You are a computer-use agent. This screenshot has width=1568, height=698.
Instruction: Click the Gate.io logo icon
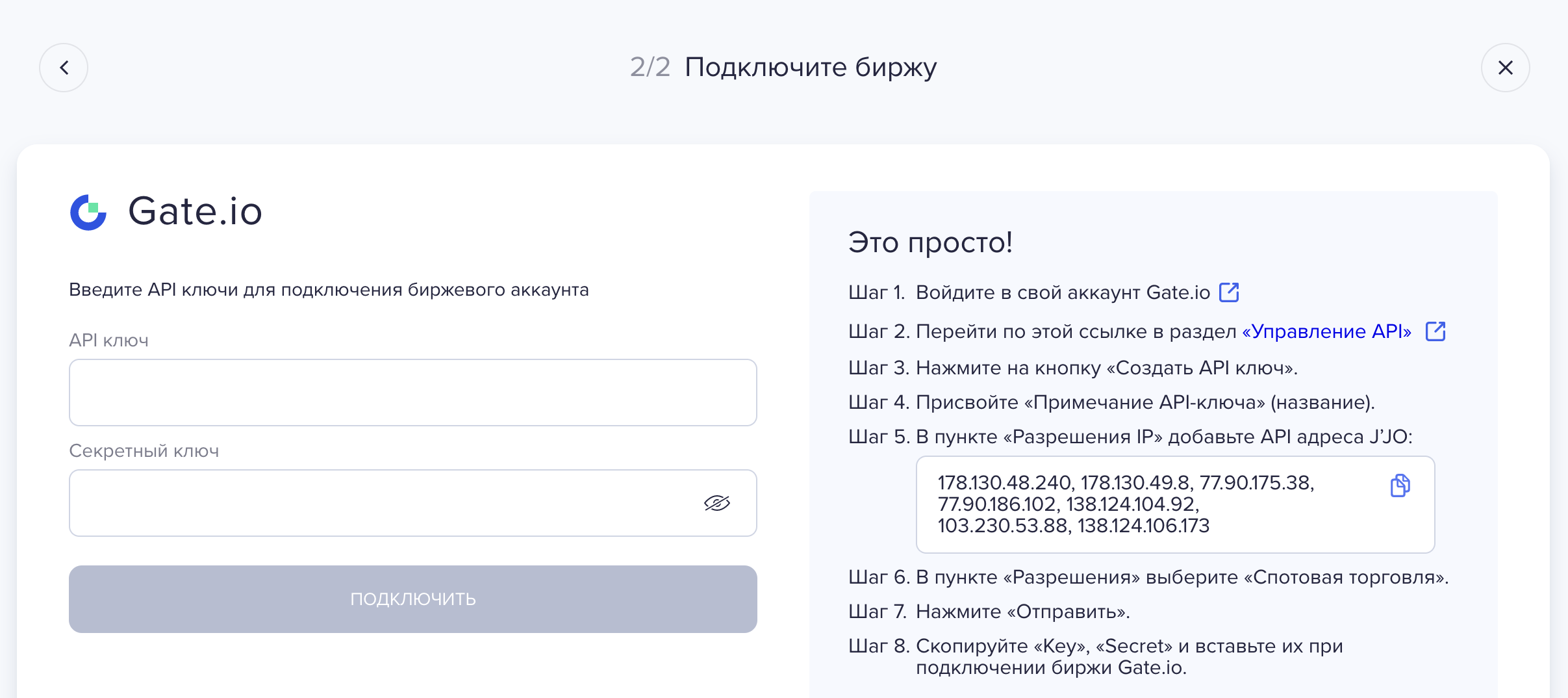88,212
